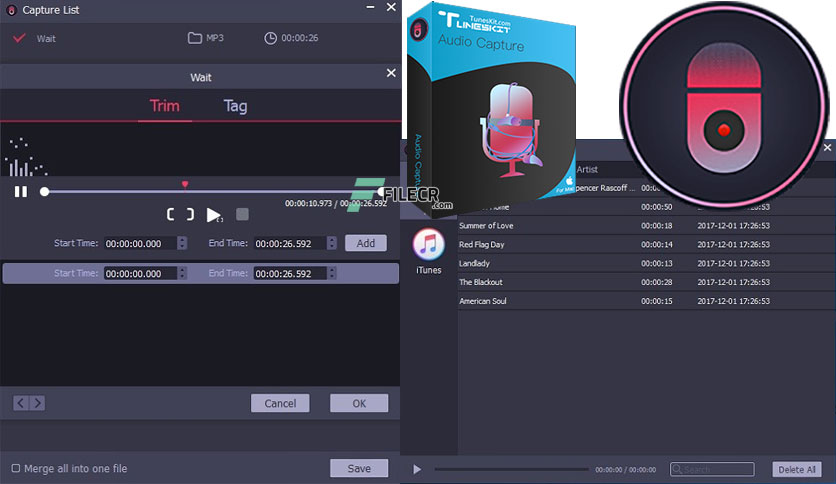Adjust the upper End Time stepper
836x484 pixels.
tap(332, 243)
